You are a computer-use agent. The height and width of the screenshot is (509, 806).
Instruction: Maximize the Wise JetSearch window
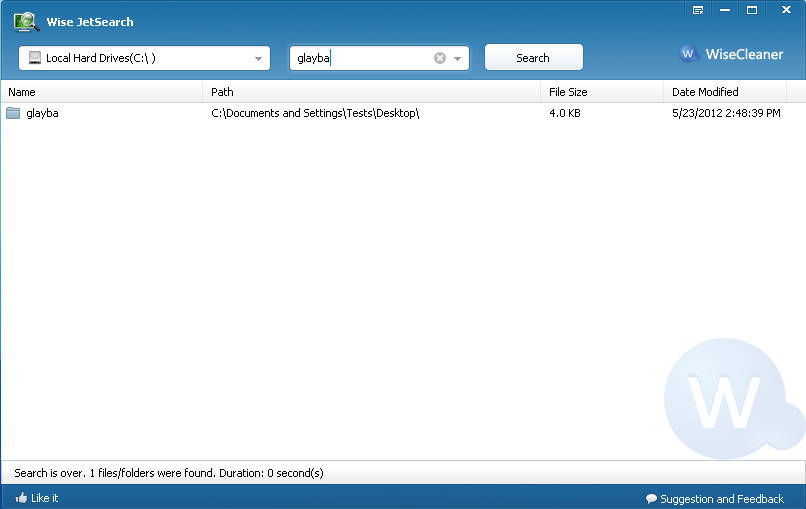(752, 10)
